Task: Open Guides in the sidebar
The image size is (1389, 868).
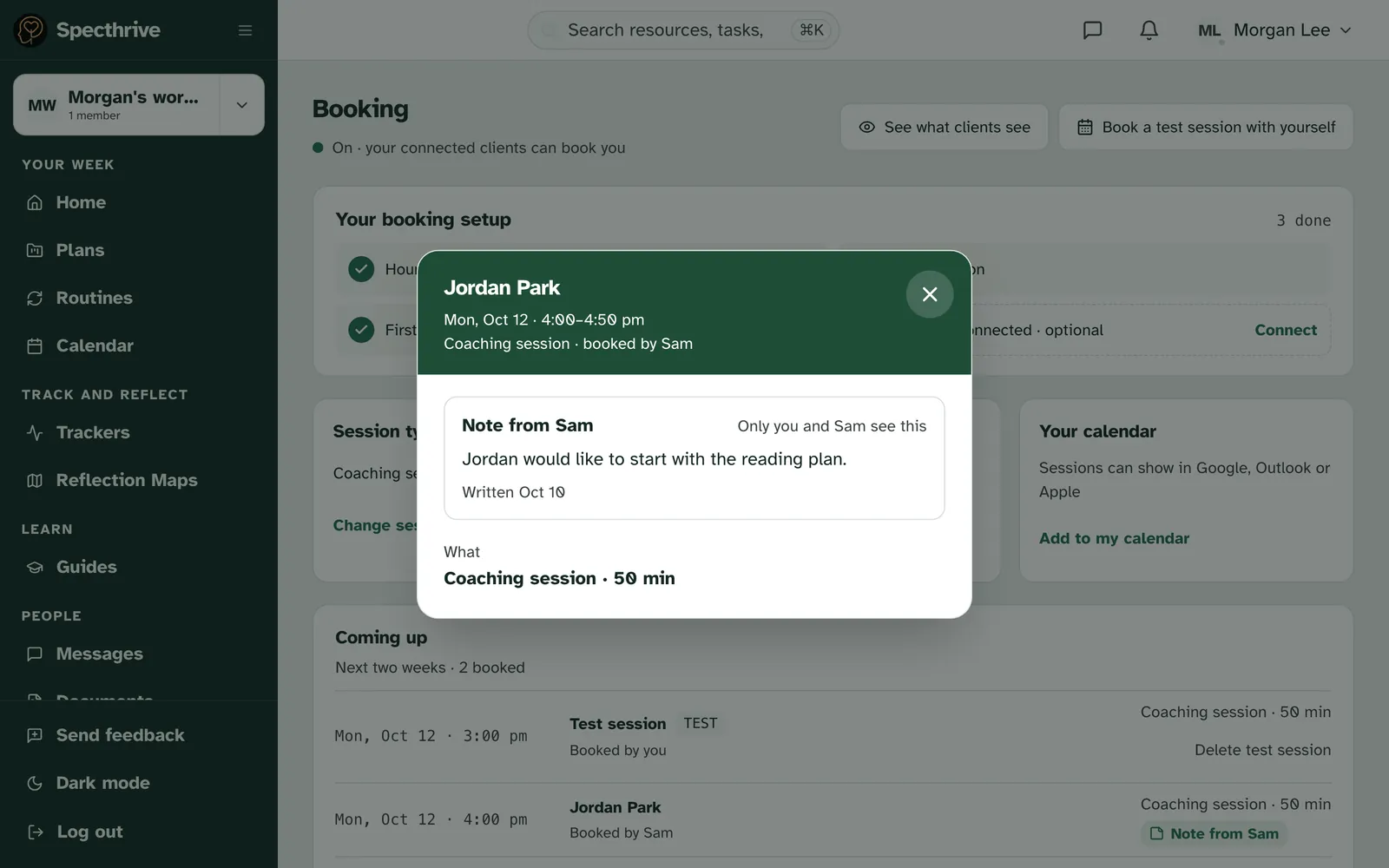Action: [139, 567]
